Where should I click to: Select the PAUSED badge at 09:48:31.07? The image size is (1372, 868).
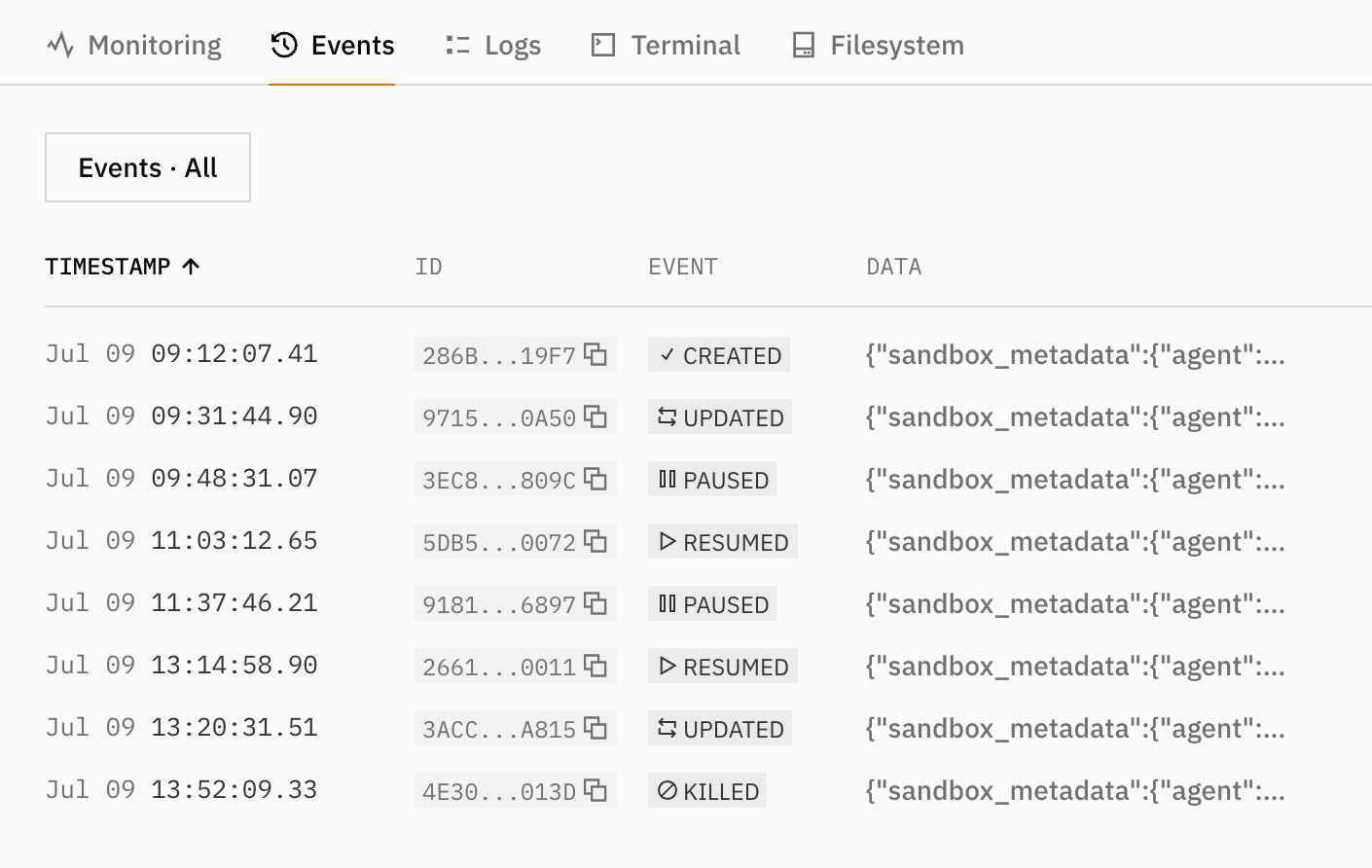coord(712,480)
